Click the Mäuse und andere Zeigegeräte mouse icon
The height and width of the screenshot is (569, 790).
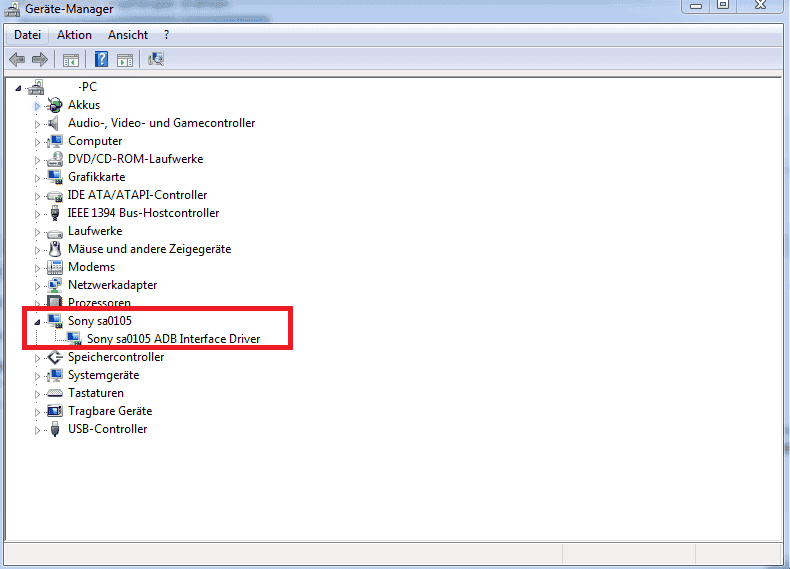tap(54, 249)
